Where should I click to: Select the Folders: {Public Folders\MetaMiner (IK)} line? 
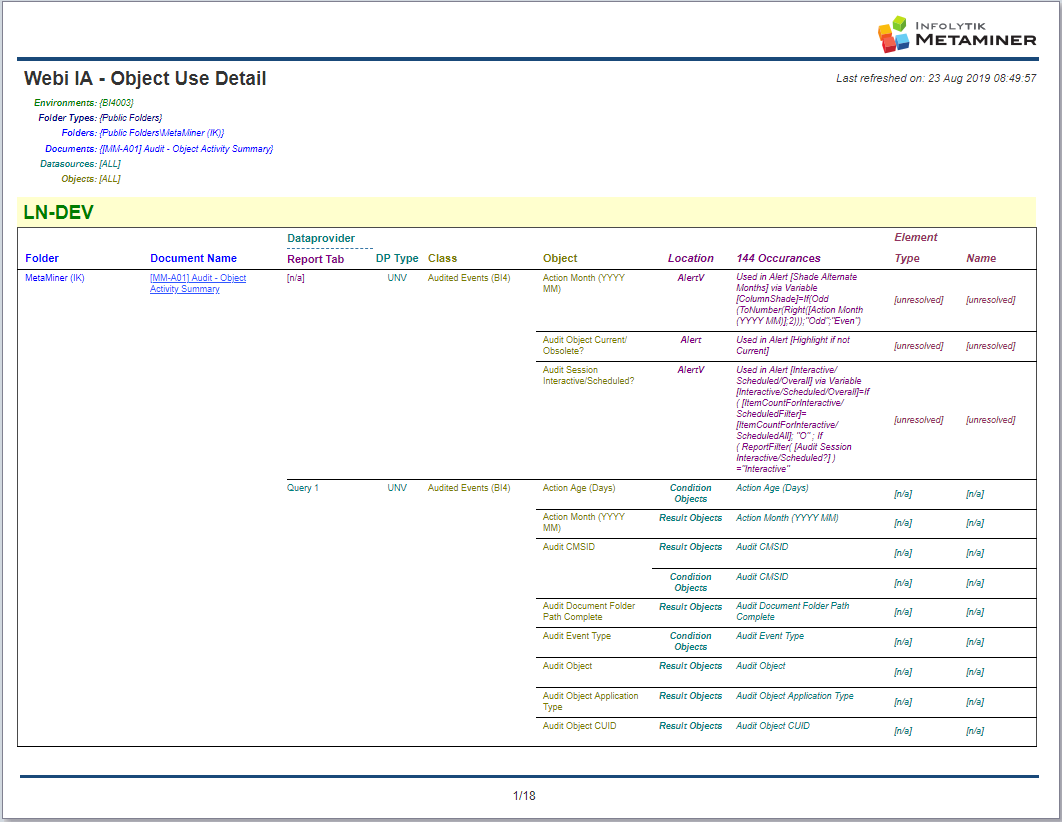coord(143,133)
